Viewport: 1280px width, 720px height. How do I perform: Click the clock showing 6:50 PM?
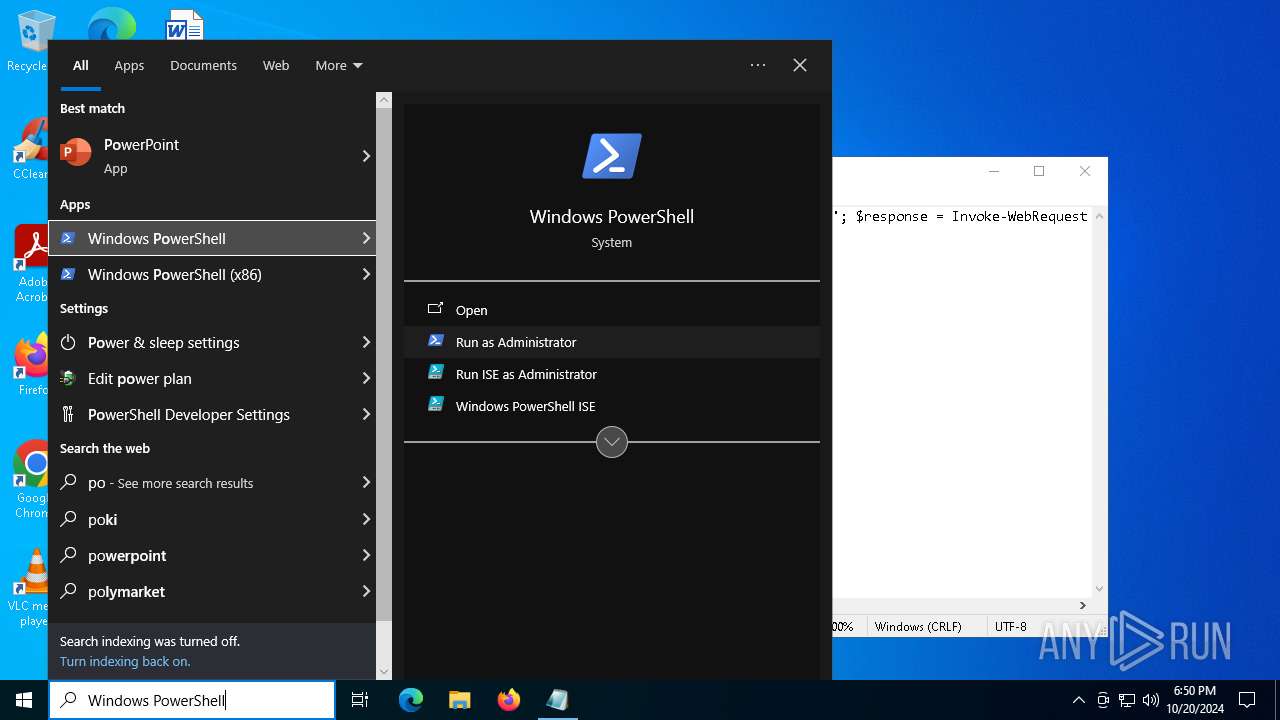click(x=1194, y=691)
